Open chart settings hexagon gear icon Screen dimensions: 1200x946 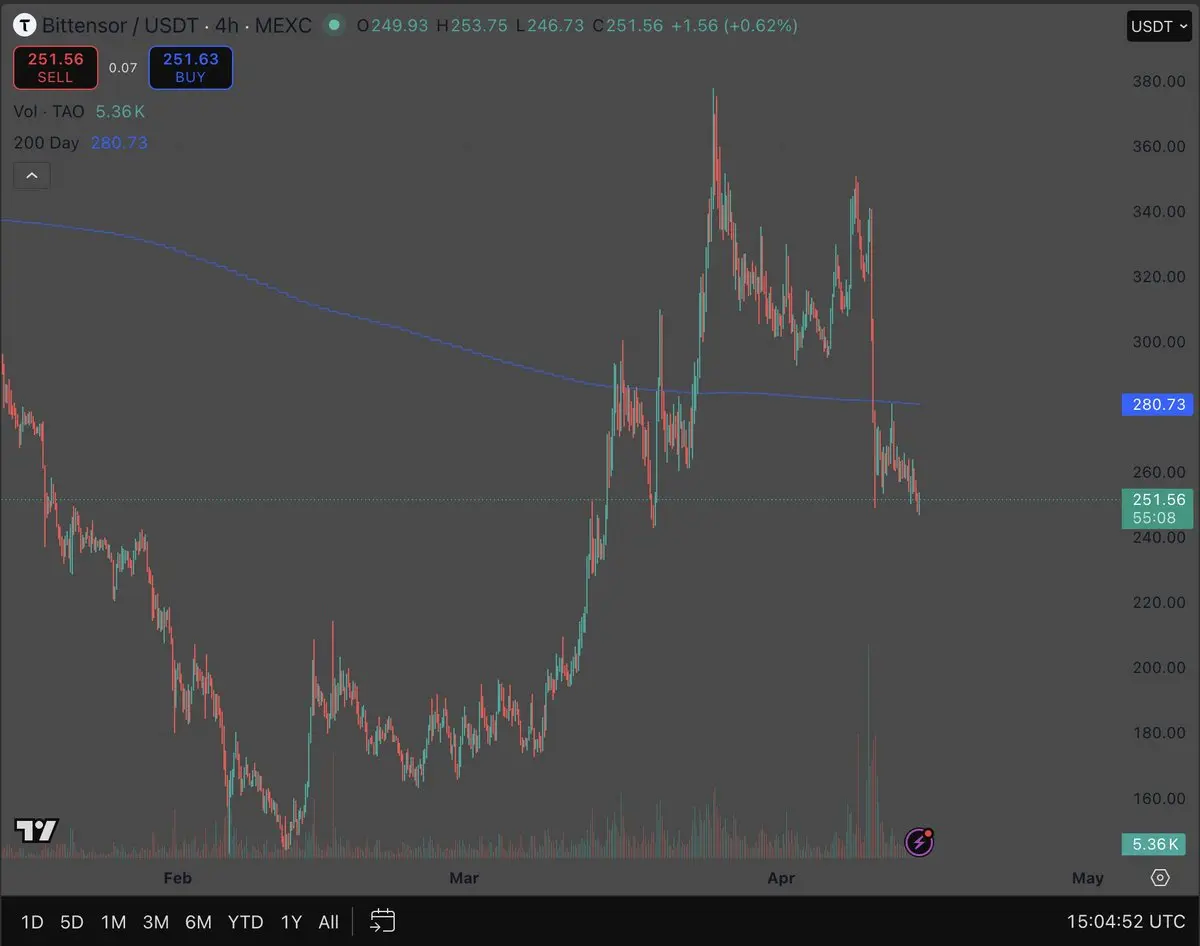pos(1160,878)
